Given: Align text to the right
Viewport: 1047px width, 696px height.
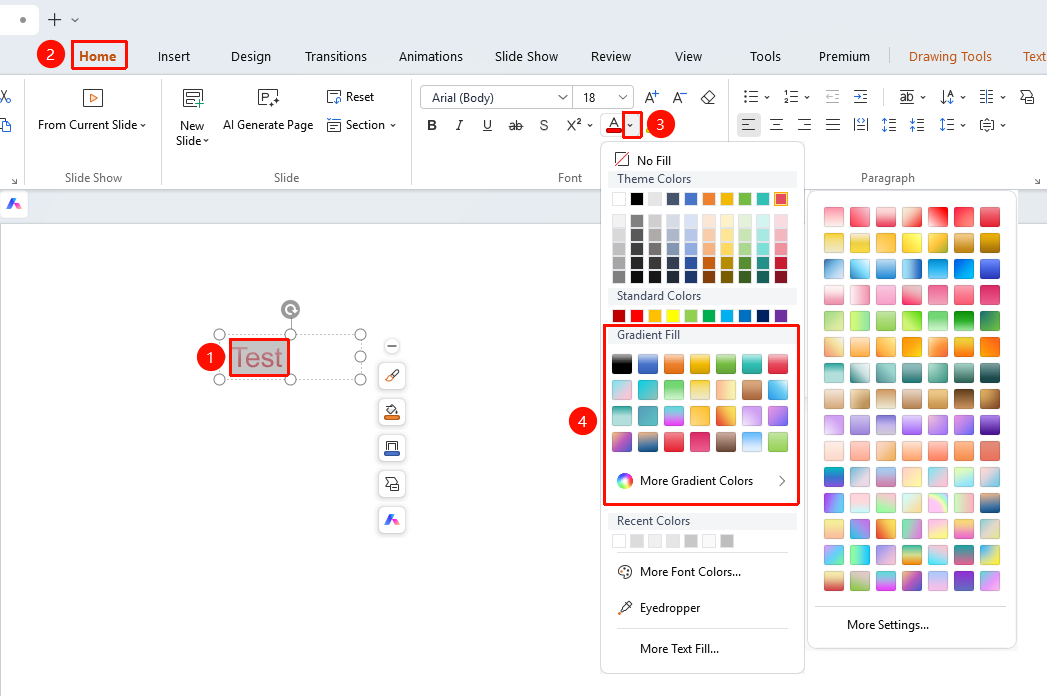Looking at the screenshot, I should pyautogui.click(x=805, y=125).
